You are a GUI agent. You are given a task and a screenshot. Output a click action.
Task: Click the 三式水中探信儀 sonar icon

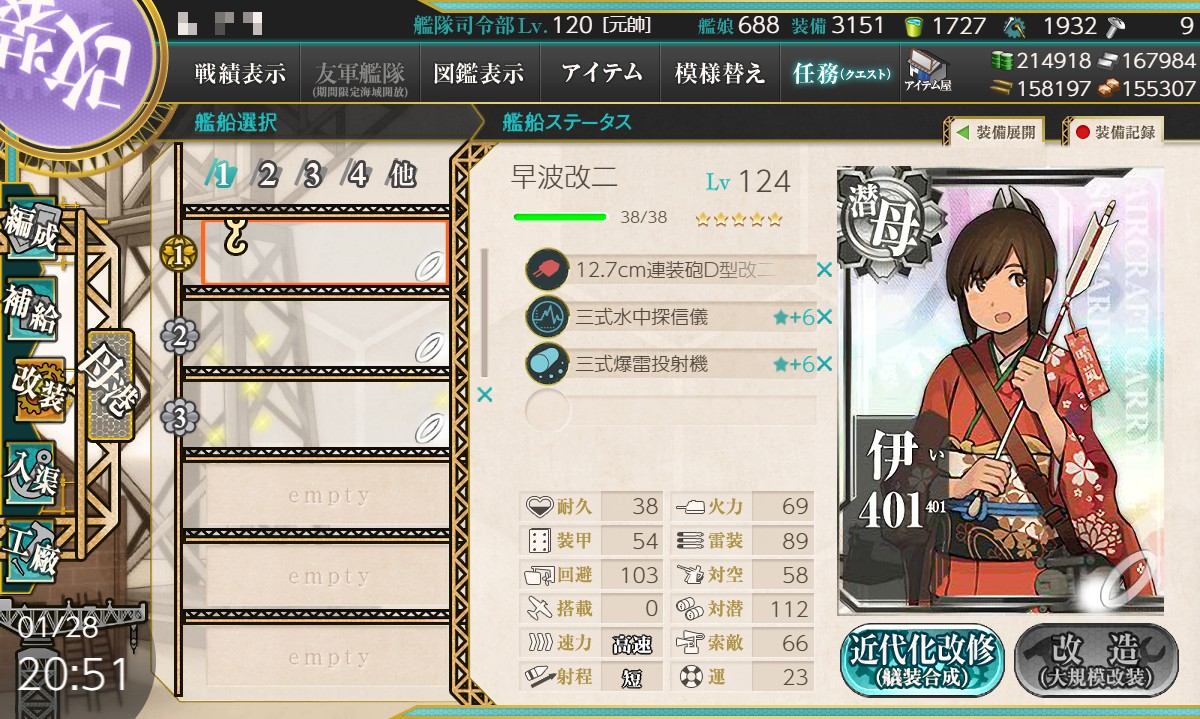point(546,317)
